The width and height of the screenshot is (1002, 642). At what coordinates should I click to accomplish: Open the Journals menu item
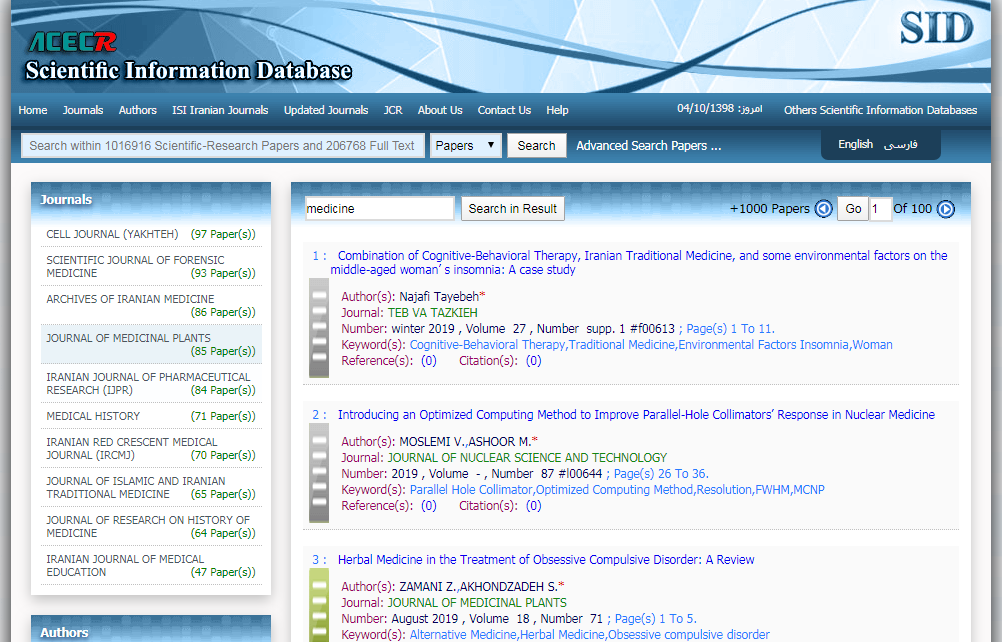click(x=83, y=110)
